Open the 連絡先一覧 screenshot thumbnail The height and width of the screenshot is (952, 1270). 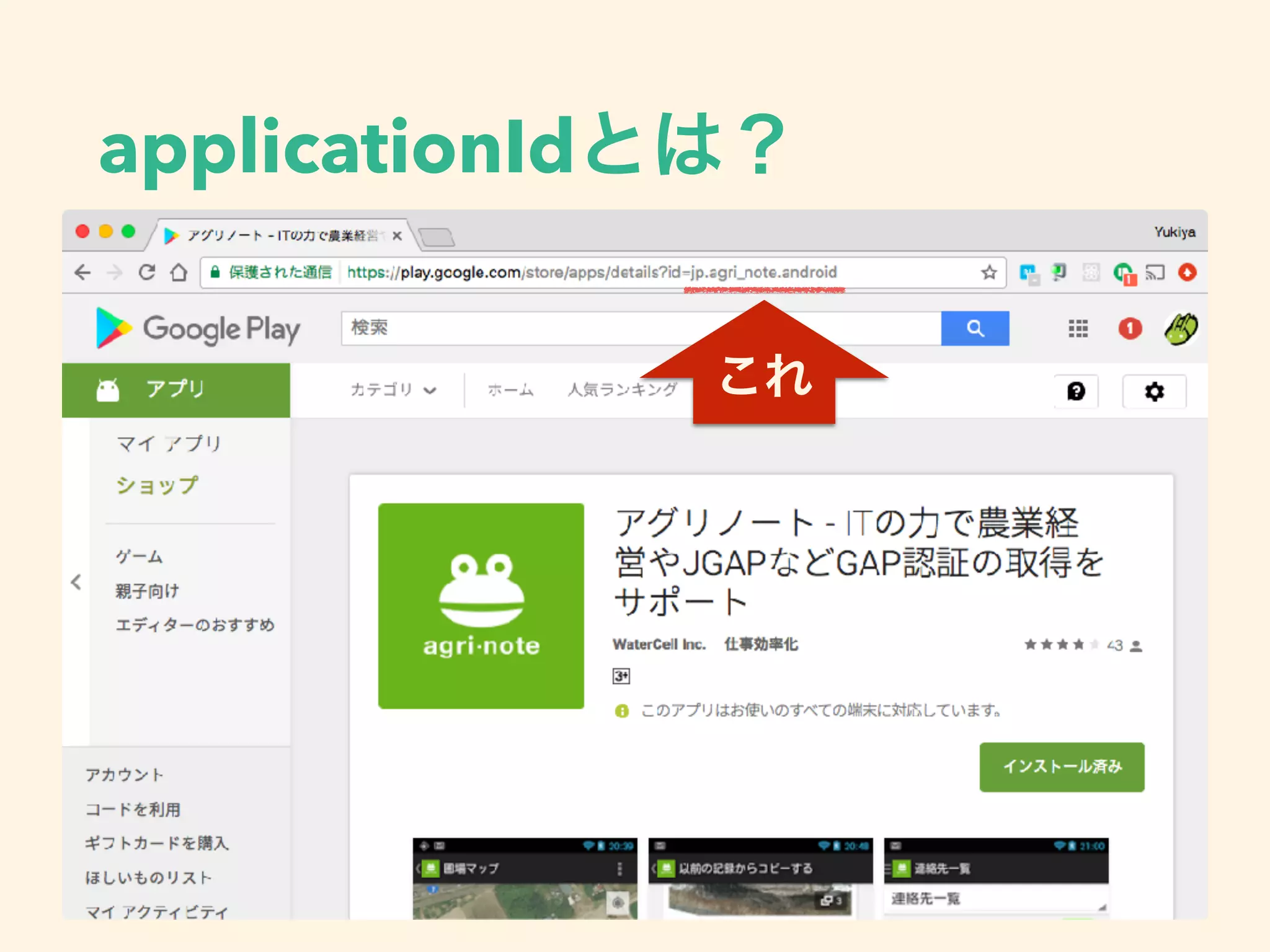tap(996, 878)
